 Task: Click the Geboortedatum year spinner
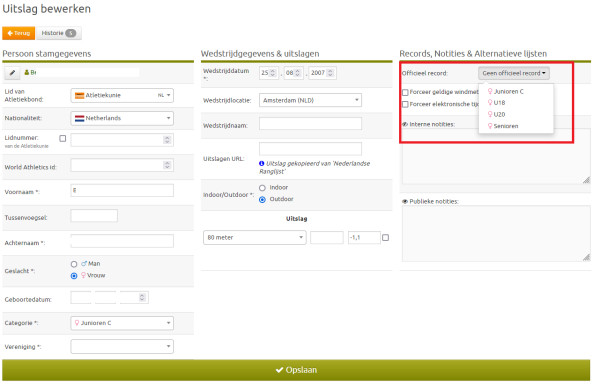(x=142, y=298)
